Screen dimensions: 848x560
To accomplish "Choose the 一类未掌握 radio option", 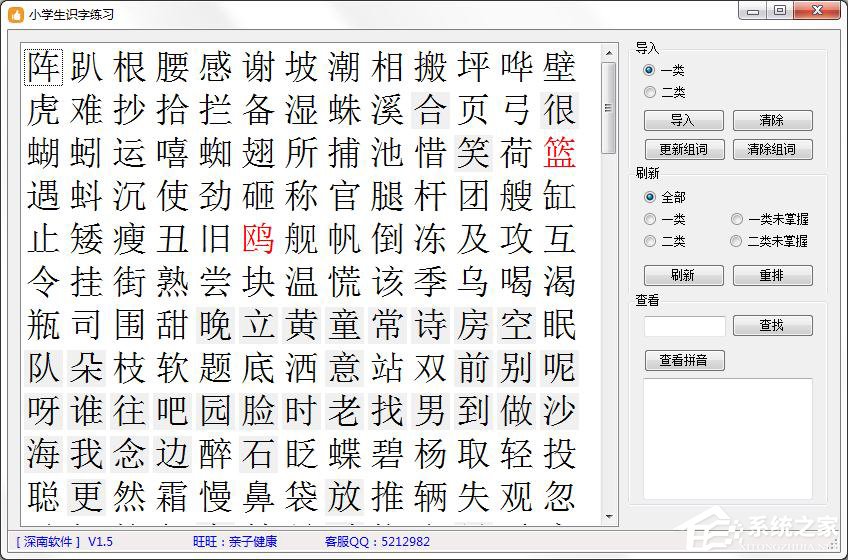I will coord(737,219).
